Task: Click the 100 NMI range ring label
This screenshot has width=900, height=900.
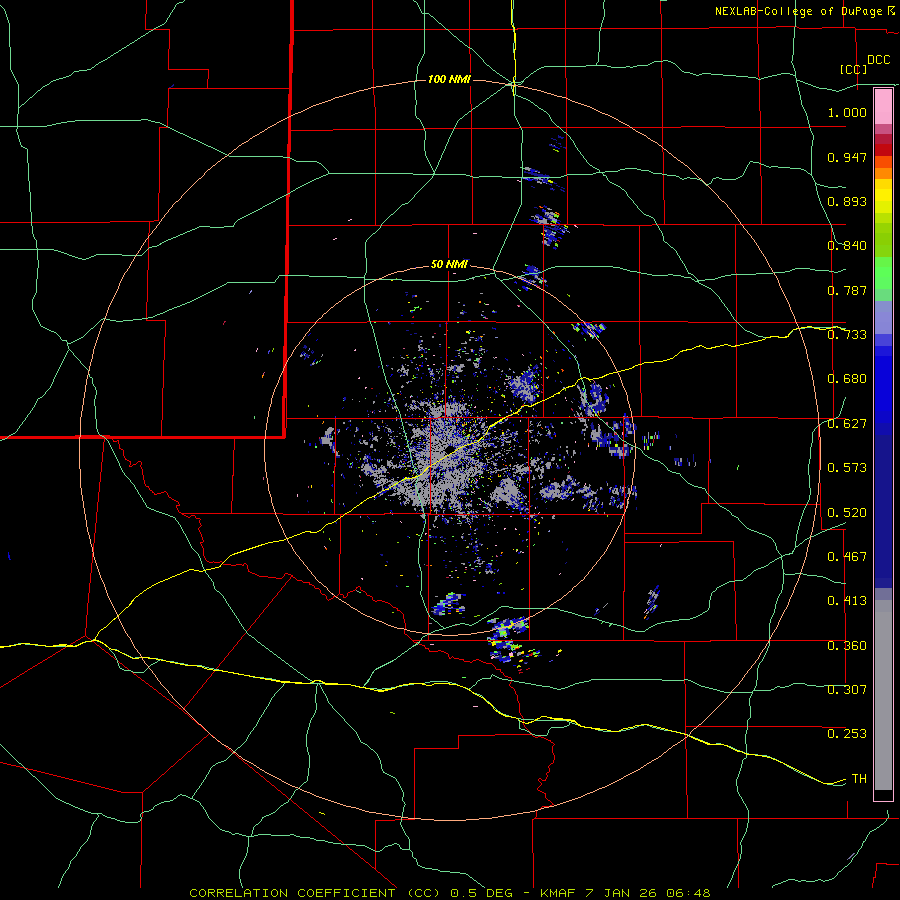Action: [x=449, y=79]
